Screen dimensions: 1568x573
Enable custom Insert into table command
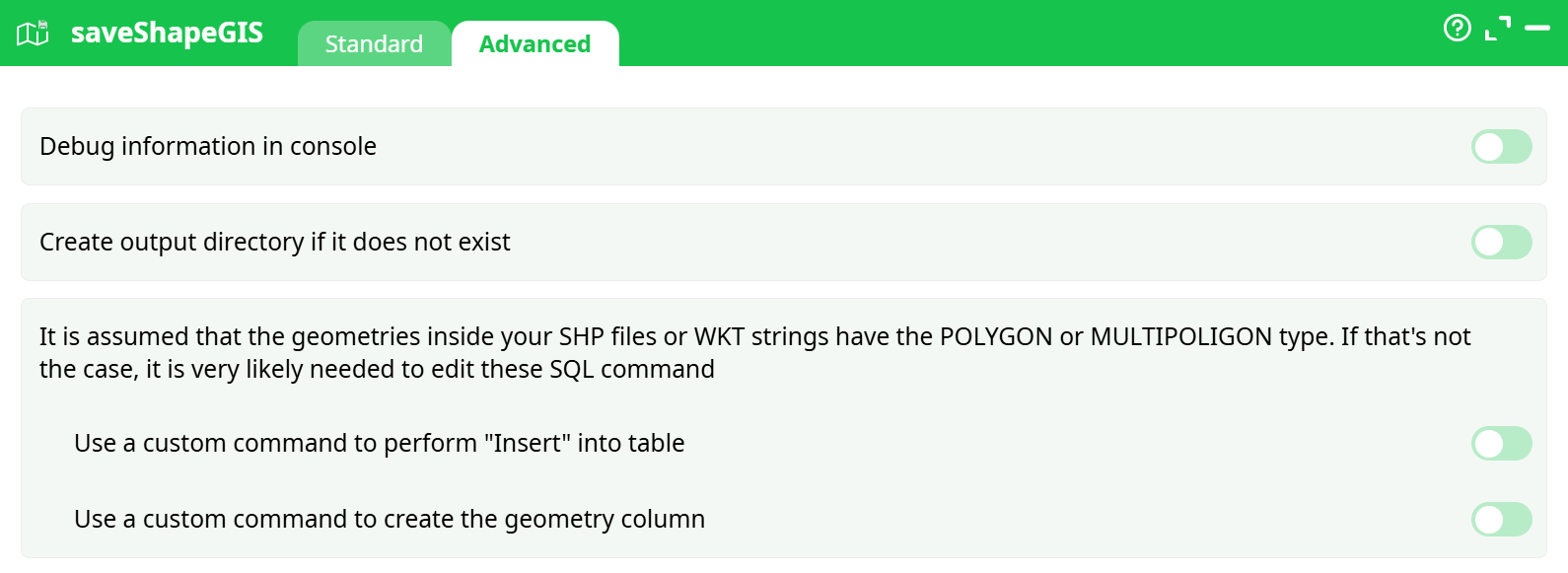[1501, 444]
